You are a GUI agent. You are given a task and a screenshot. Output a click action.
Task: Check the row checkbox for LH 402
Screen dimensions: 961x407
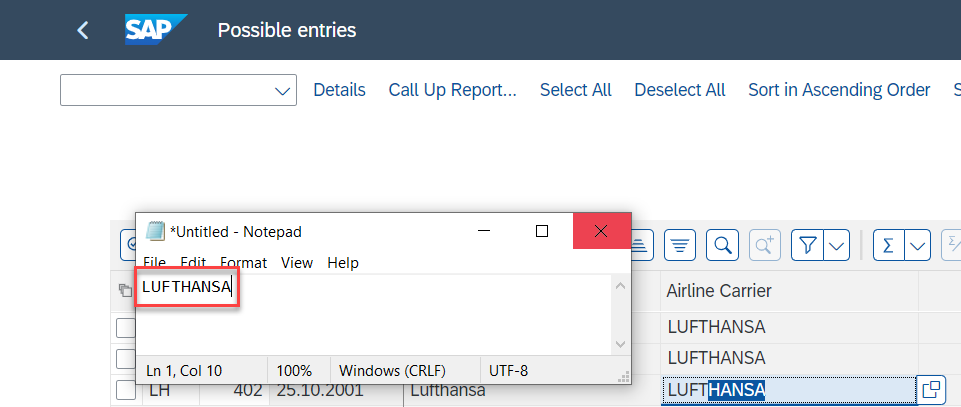(126, 390)
